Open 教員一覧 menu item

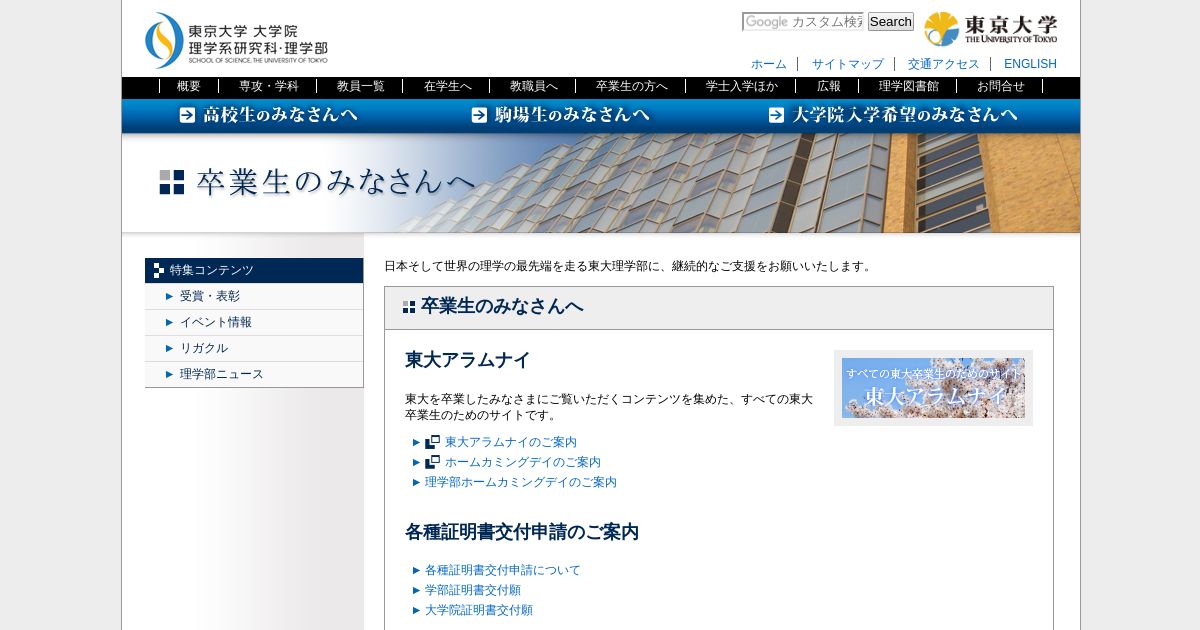360,86
